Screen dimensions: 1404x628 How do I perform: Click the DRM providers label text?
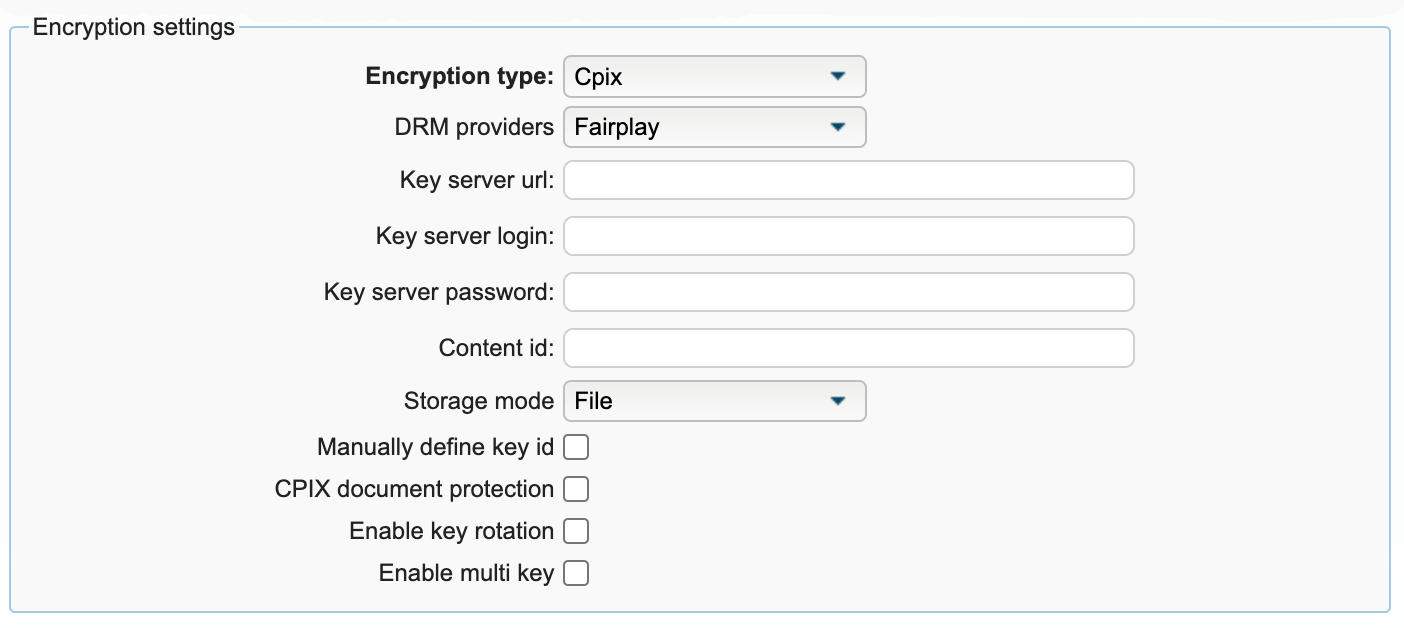coord(474,127)
